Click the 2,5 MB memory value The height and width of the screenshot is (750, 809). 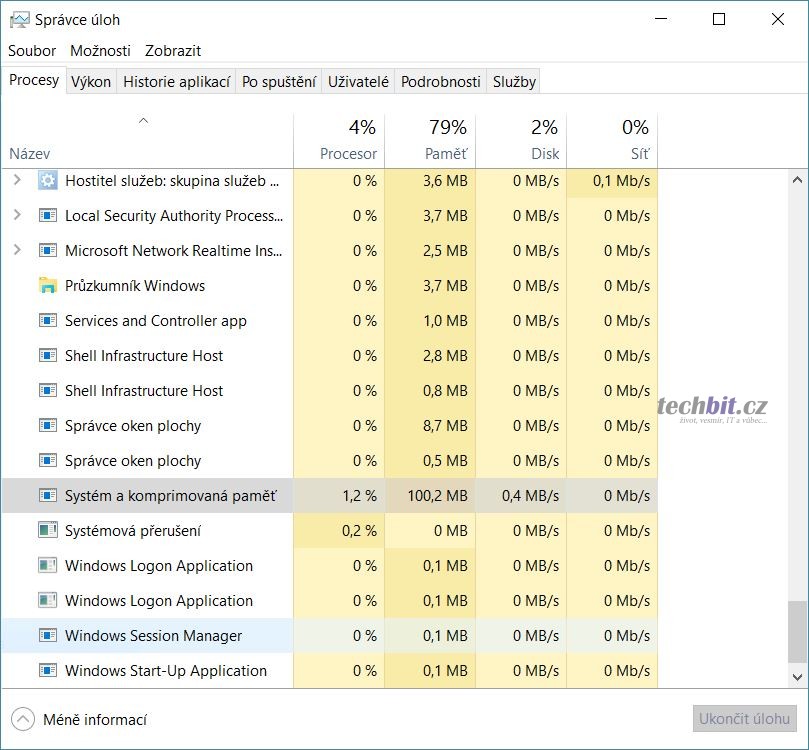click(445, 251)
